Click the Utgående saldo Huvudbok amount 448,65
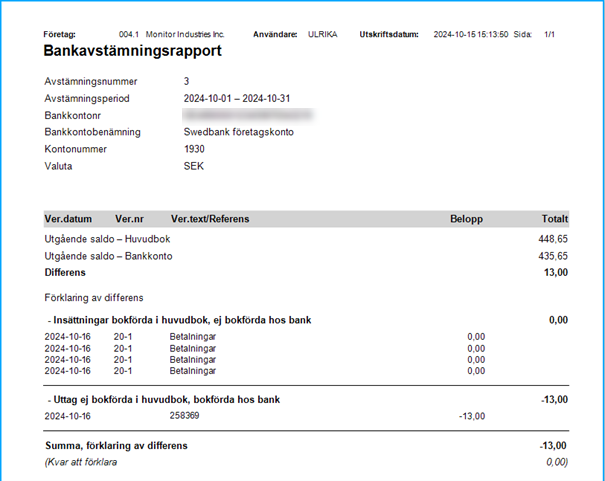Viewport: 605px width, 481px height. [553, 239]
